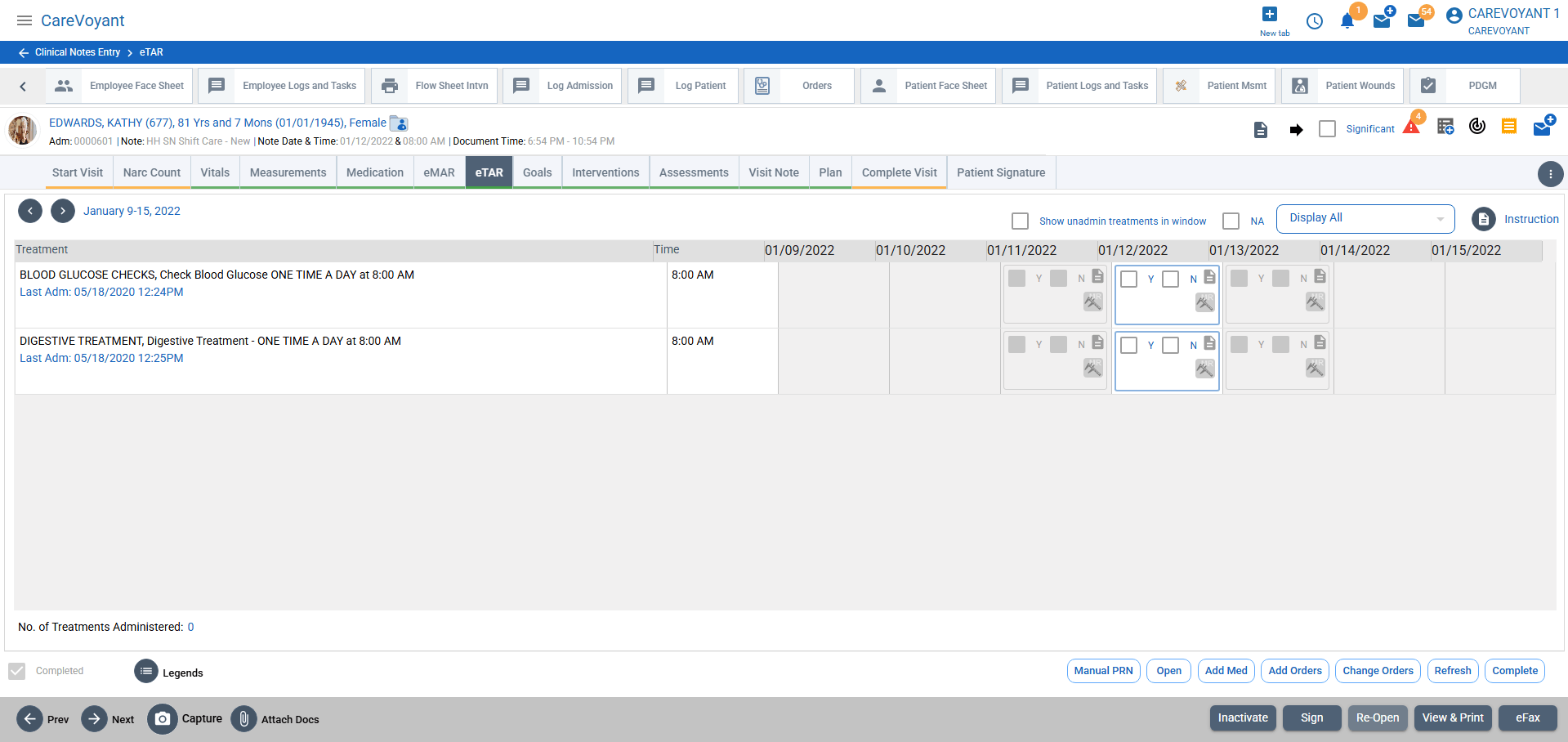
Task: Expand the Display All dropdown
Action: tap(1365, 218)
